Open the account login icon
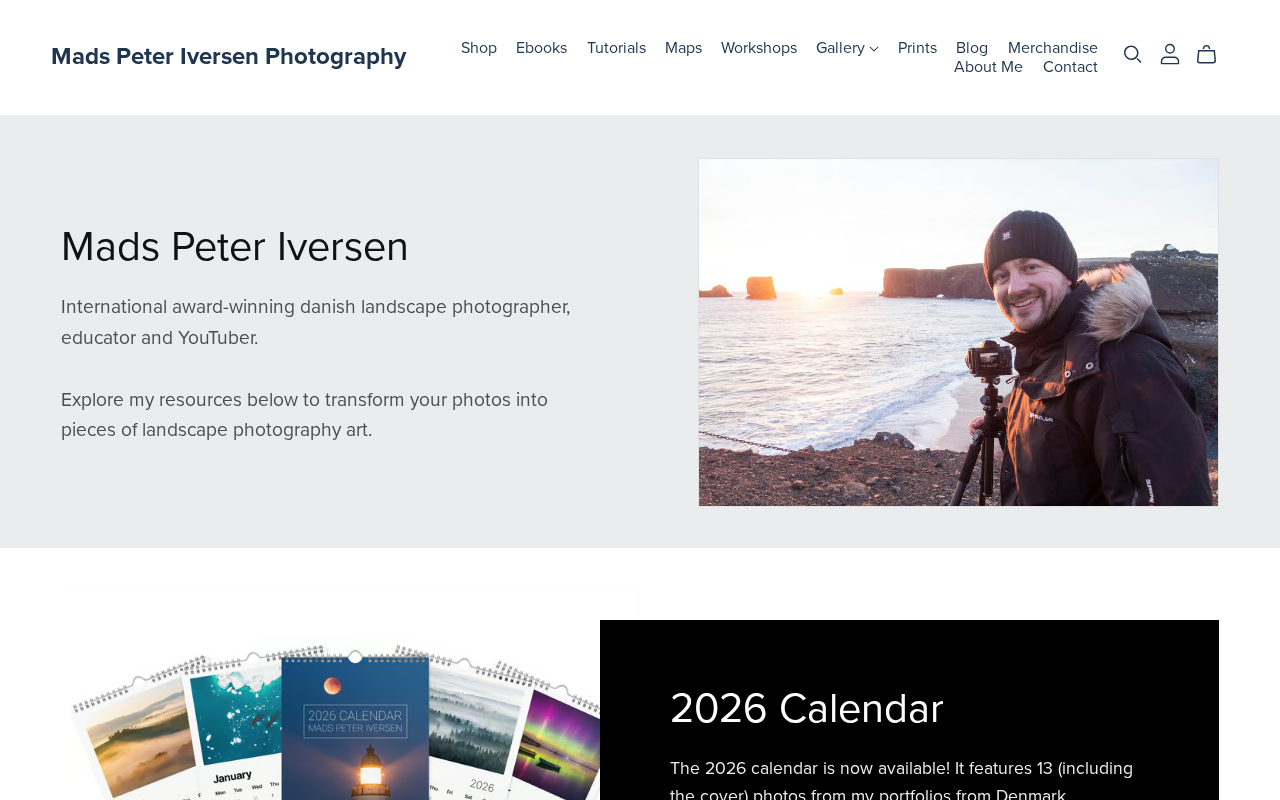Screen dimensions: 1280x800 pos(1170,55)
